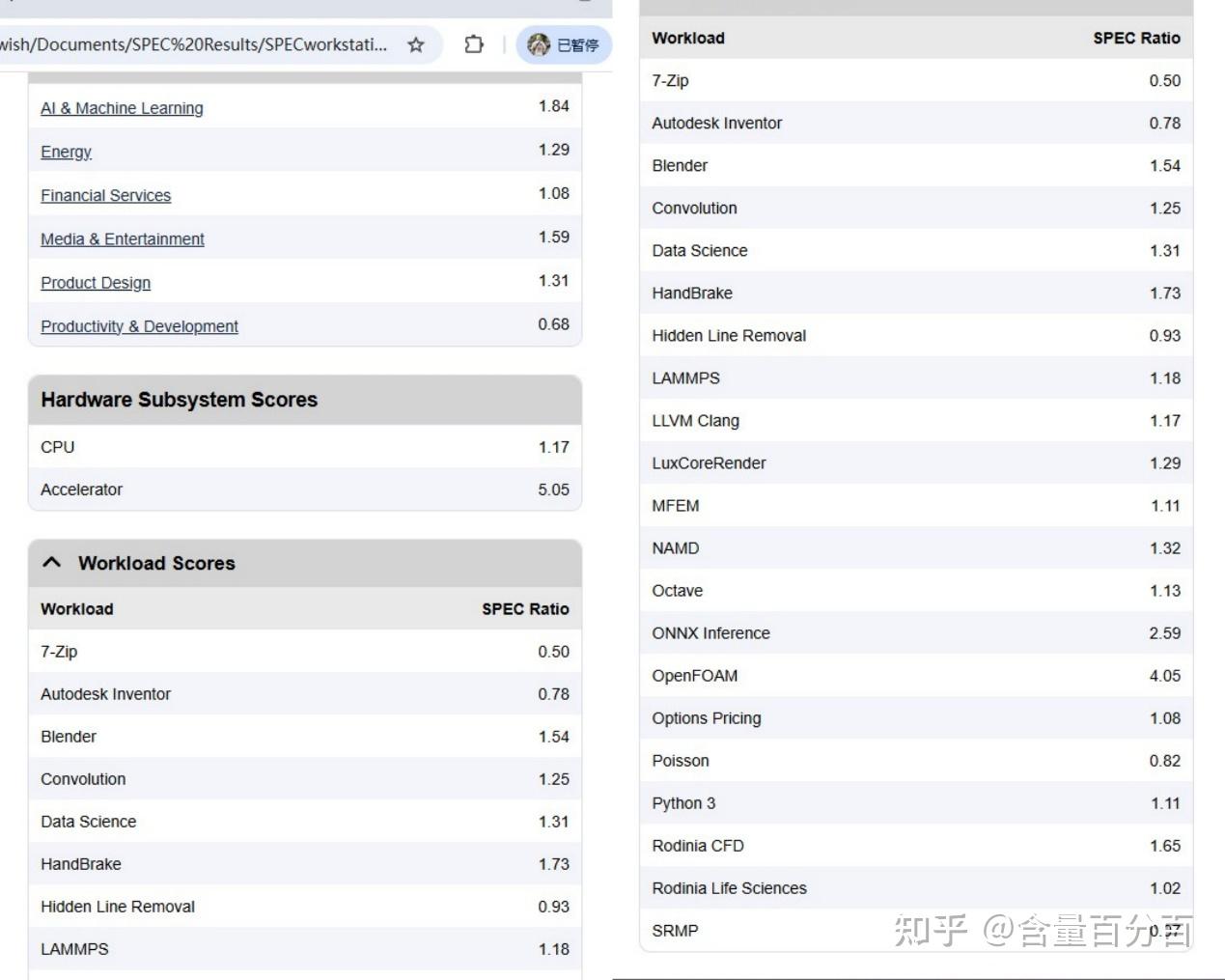Select the Accelerator score 5.05
The width and height of the screenshot is (1225, 980).
(x=553, y=490)
